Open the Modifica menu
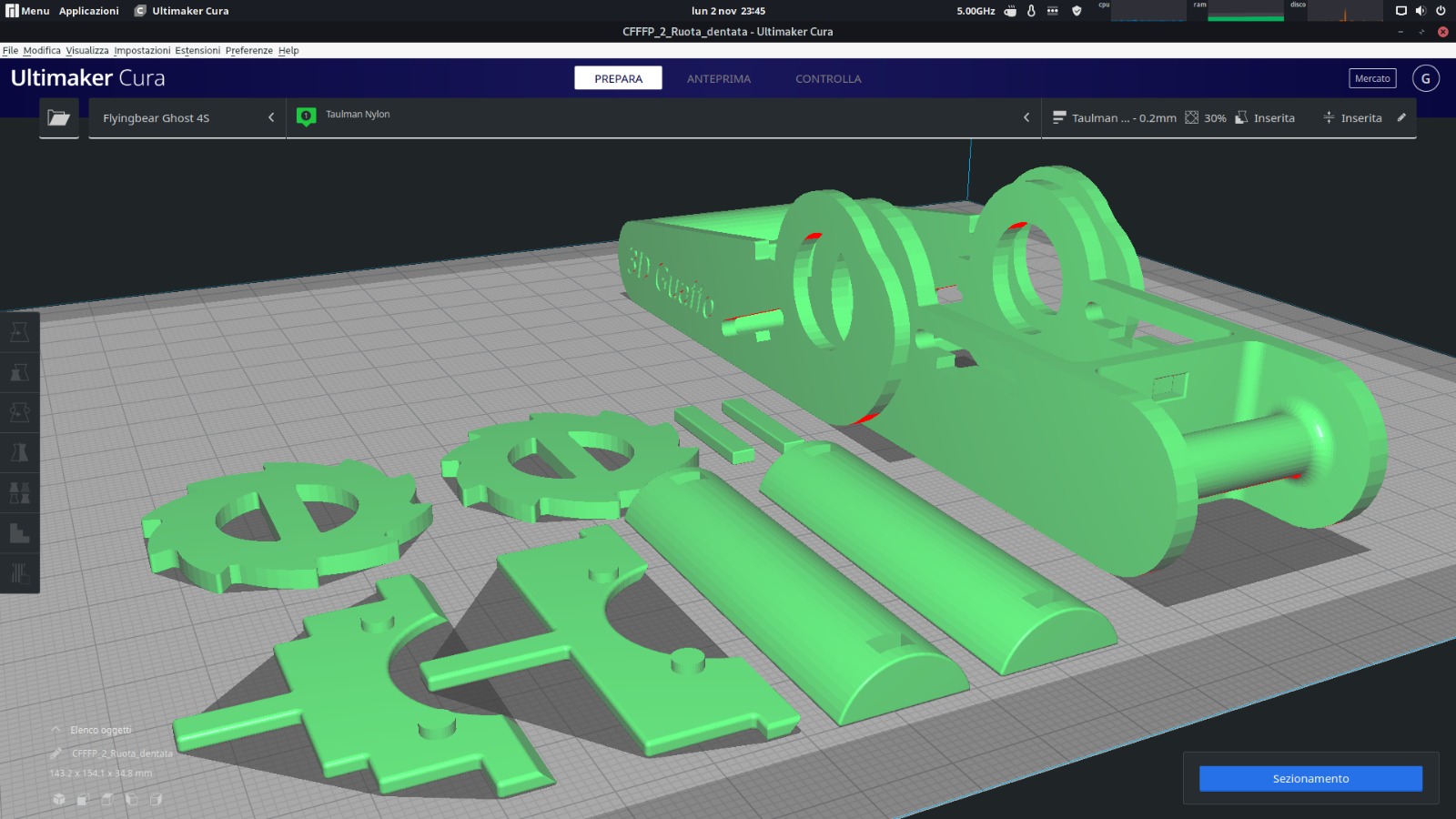 [x=42, y=50]
